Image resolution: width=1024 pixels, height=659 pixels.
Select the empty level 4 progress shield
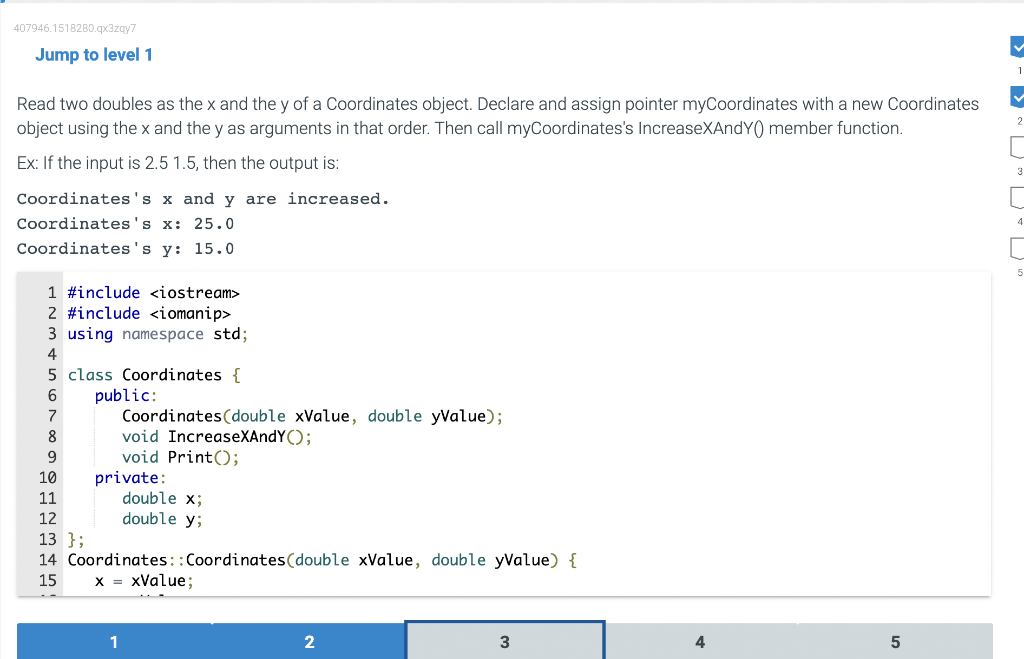(1017, 198)
